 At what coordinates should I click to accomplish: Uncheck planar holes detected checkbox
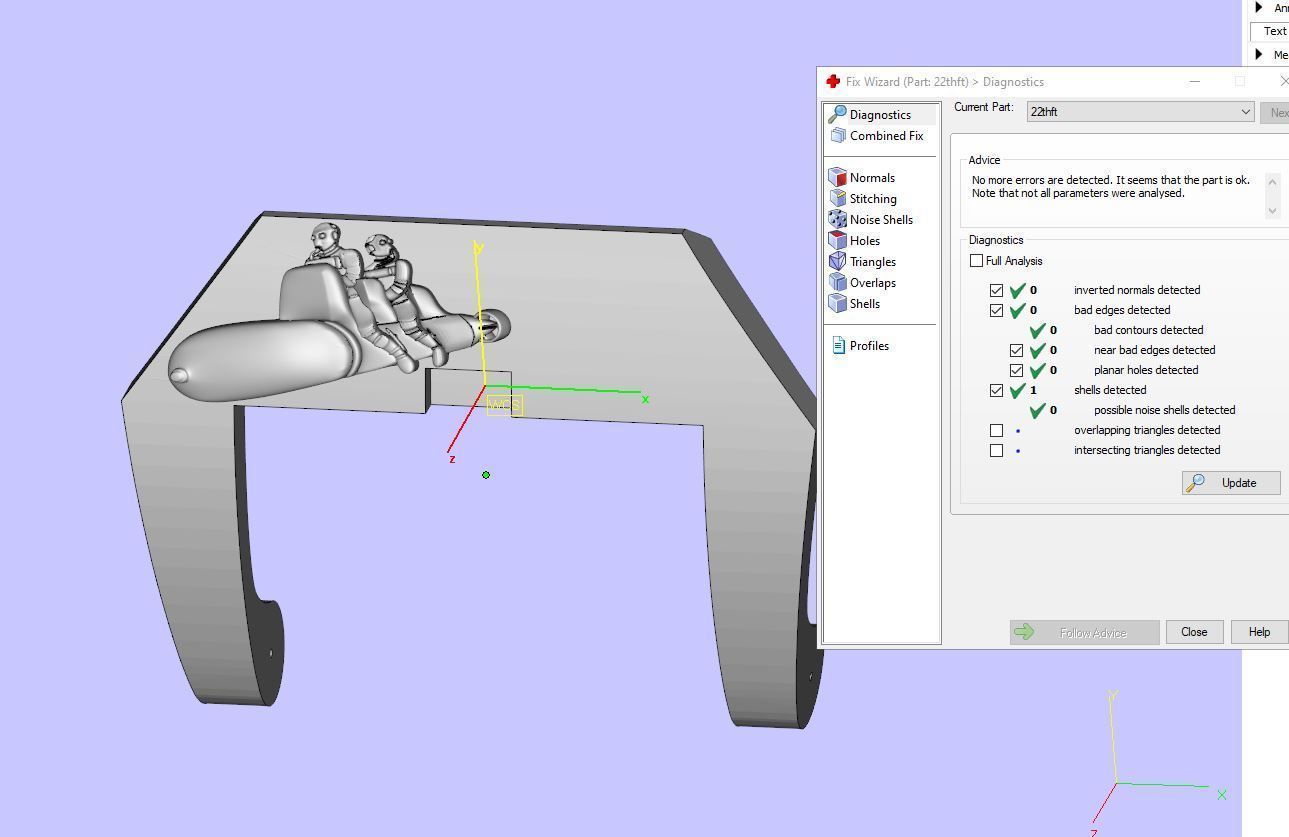coord(1016,370)
